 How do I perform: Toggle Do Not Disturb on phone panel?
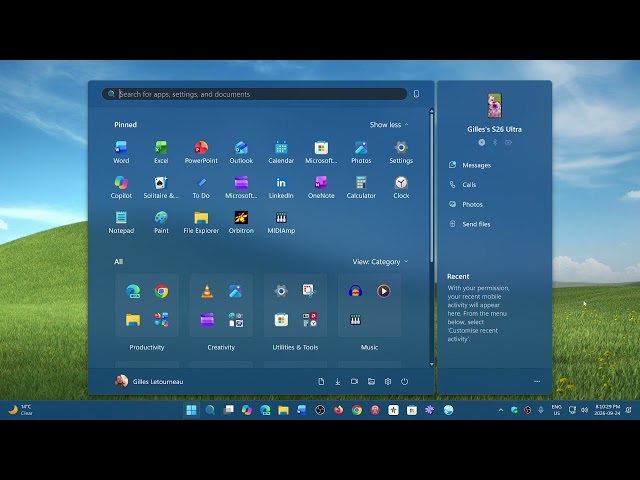(x=482, y=142)
